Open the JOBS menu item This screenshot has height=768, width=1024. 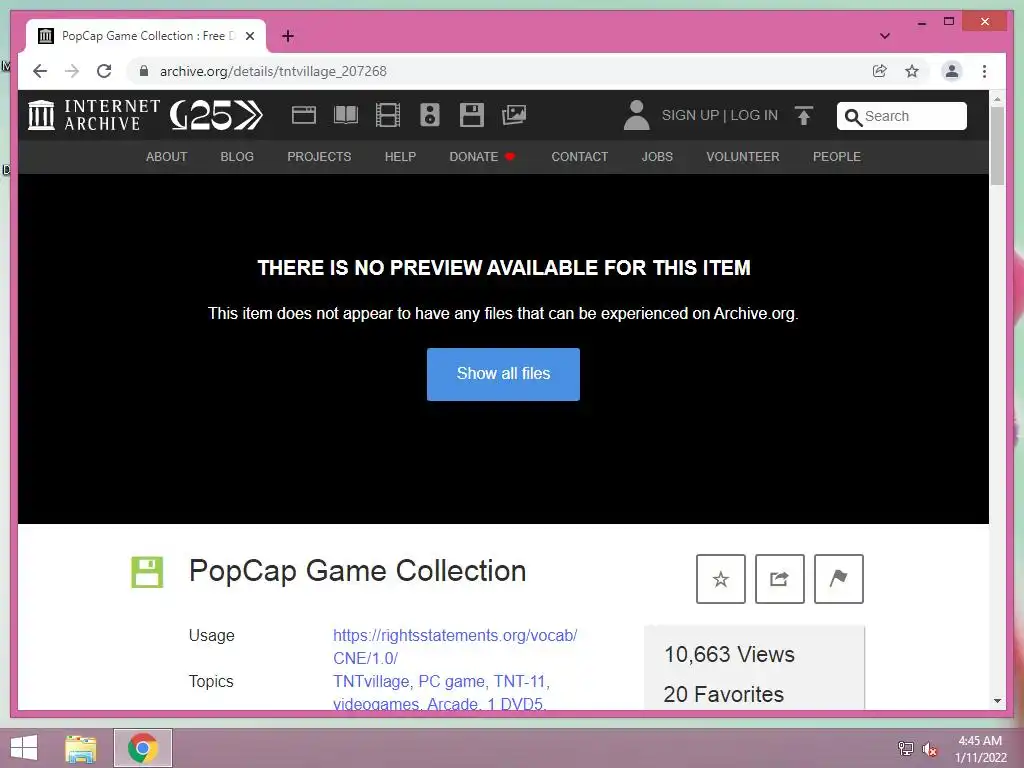(x=657, y=157)
